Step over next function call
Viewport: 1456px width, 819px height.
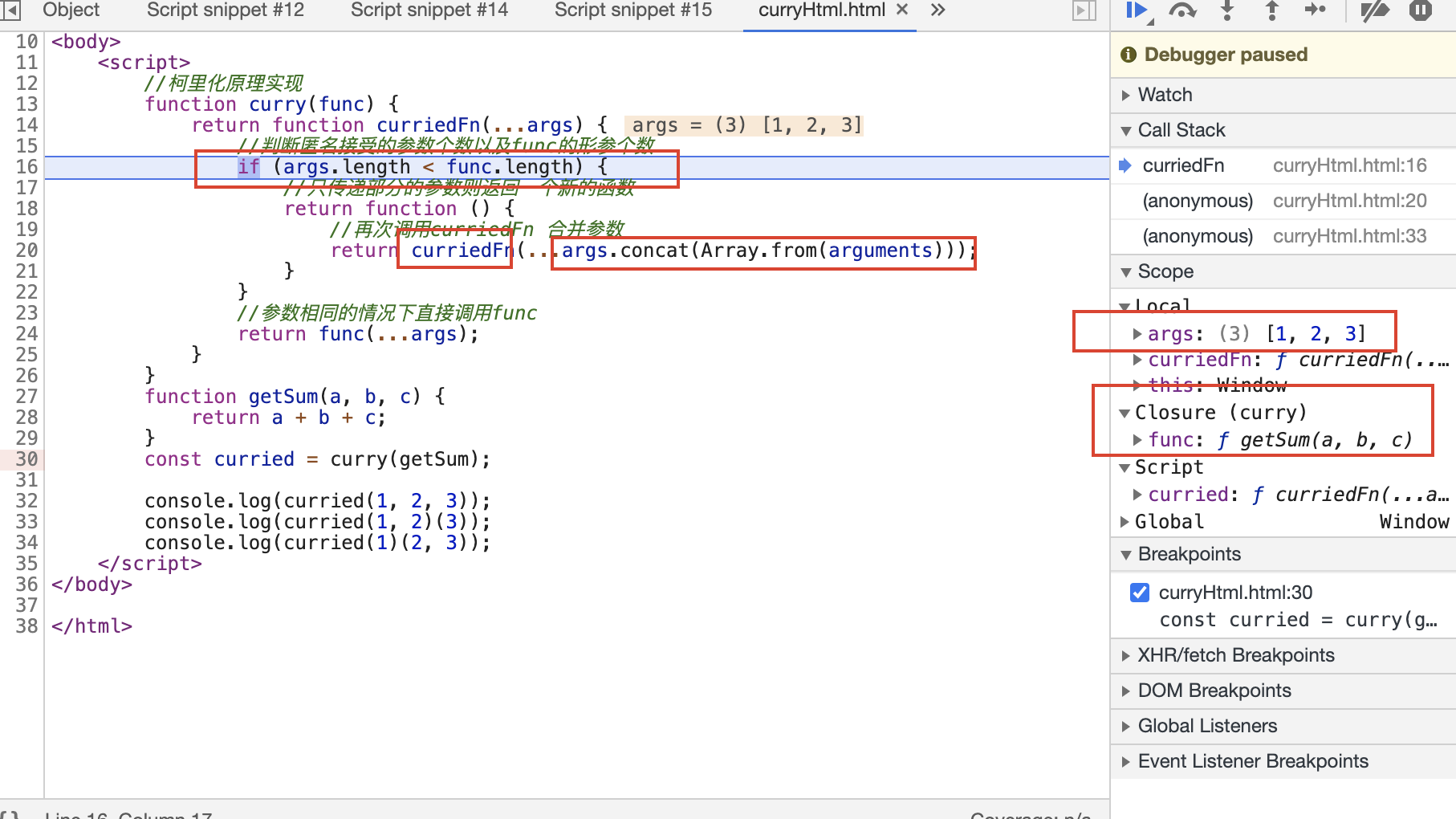(1183, 10)
